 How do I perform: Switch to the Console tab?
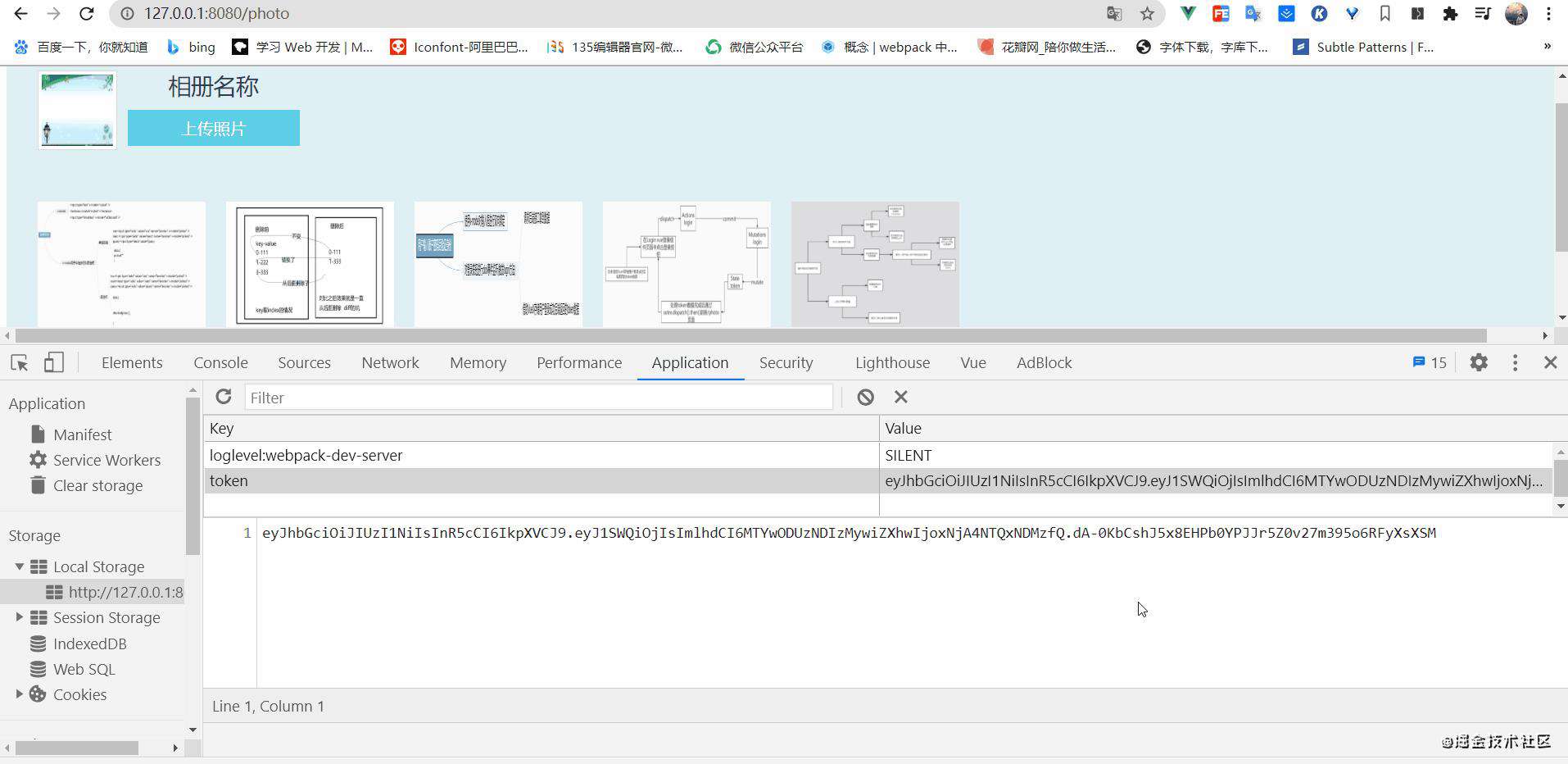coord(220,362)
